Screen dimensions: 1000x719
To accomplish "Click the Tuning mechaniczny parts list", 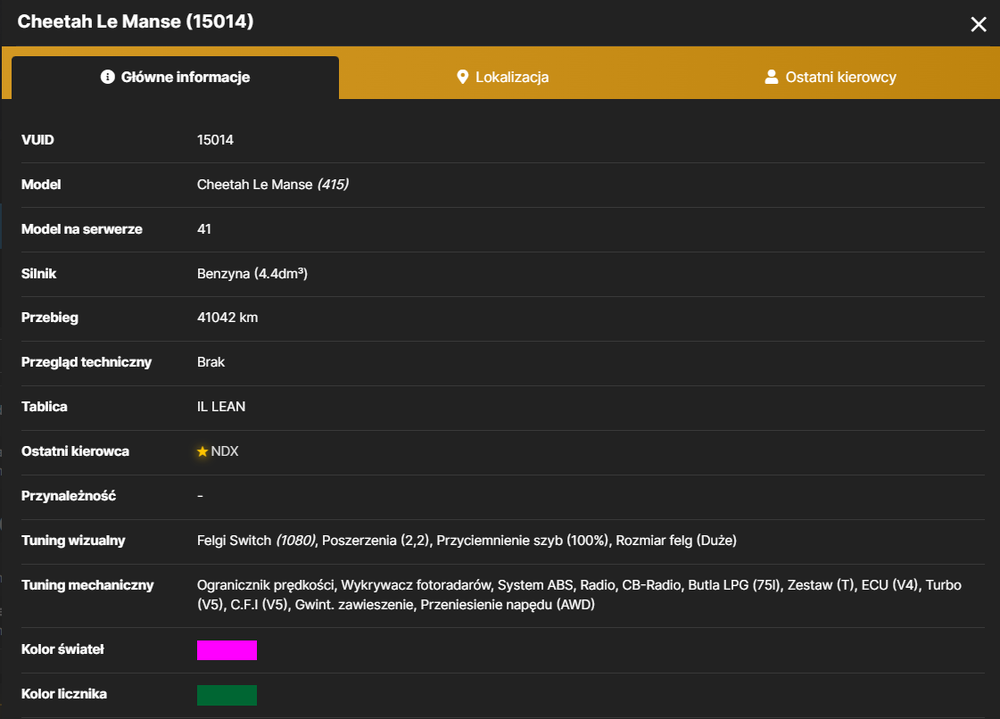I will coord(578,595).
